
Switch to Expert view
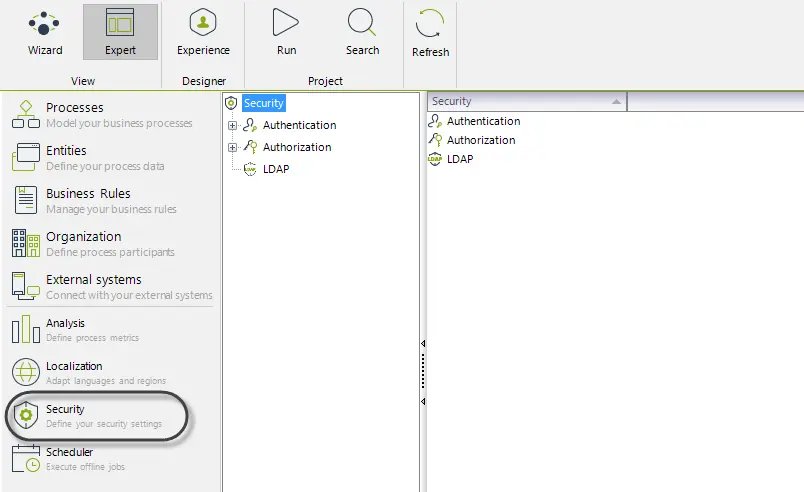[x=120, y=32]
